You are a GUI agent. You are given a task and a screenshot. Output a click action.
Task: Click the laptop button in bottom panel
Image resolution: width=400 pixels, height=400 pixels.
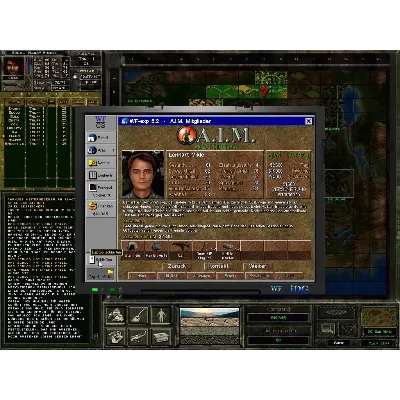pos(326,329)
